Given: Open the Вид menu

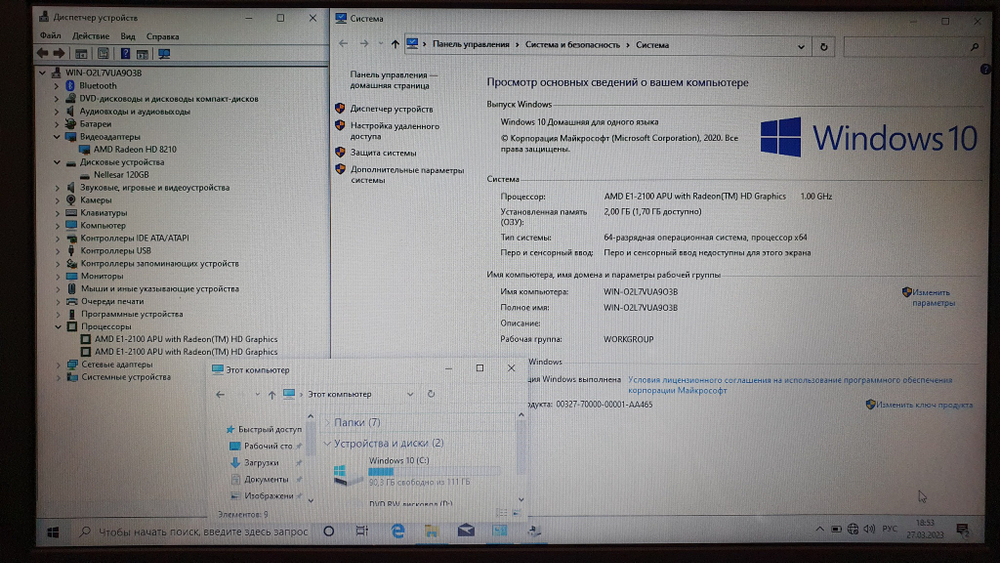Looking at the screenshot, I should coord(128,36).
